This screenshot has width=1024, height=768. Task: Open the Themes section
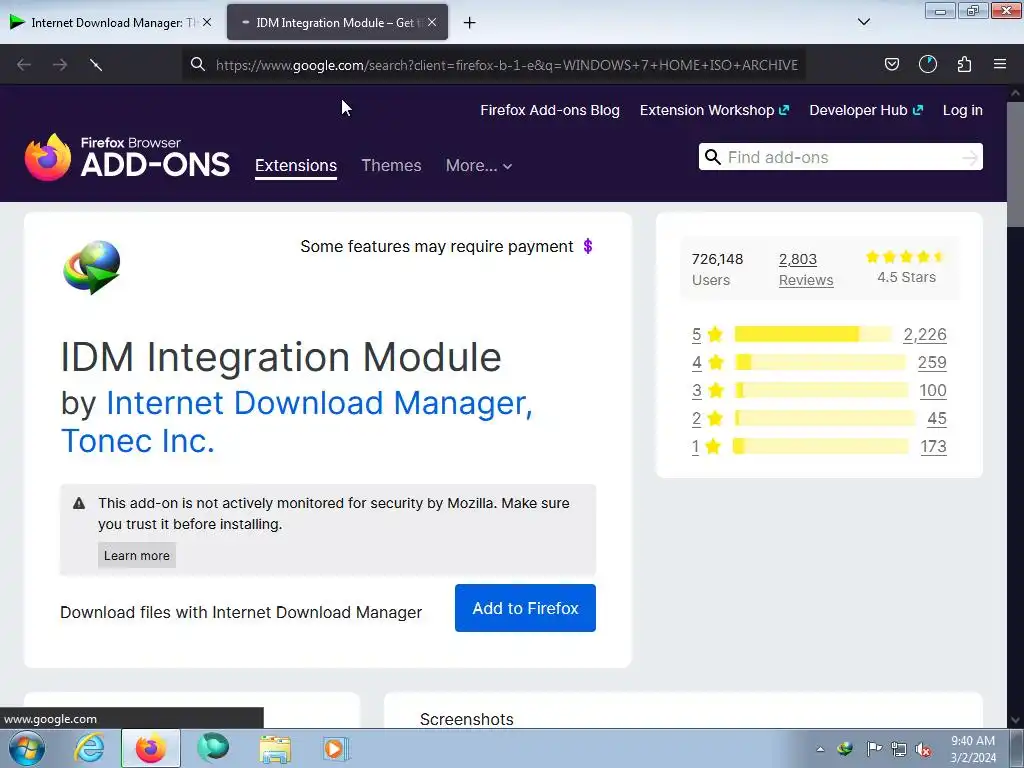coord(391,165)
